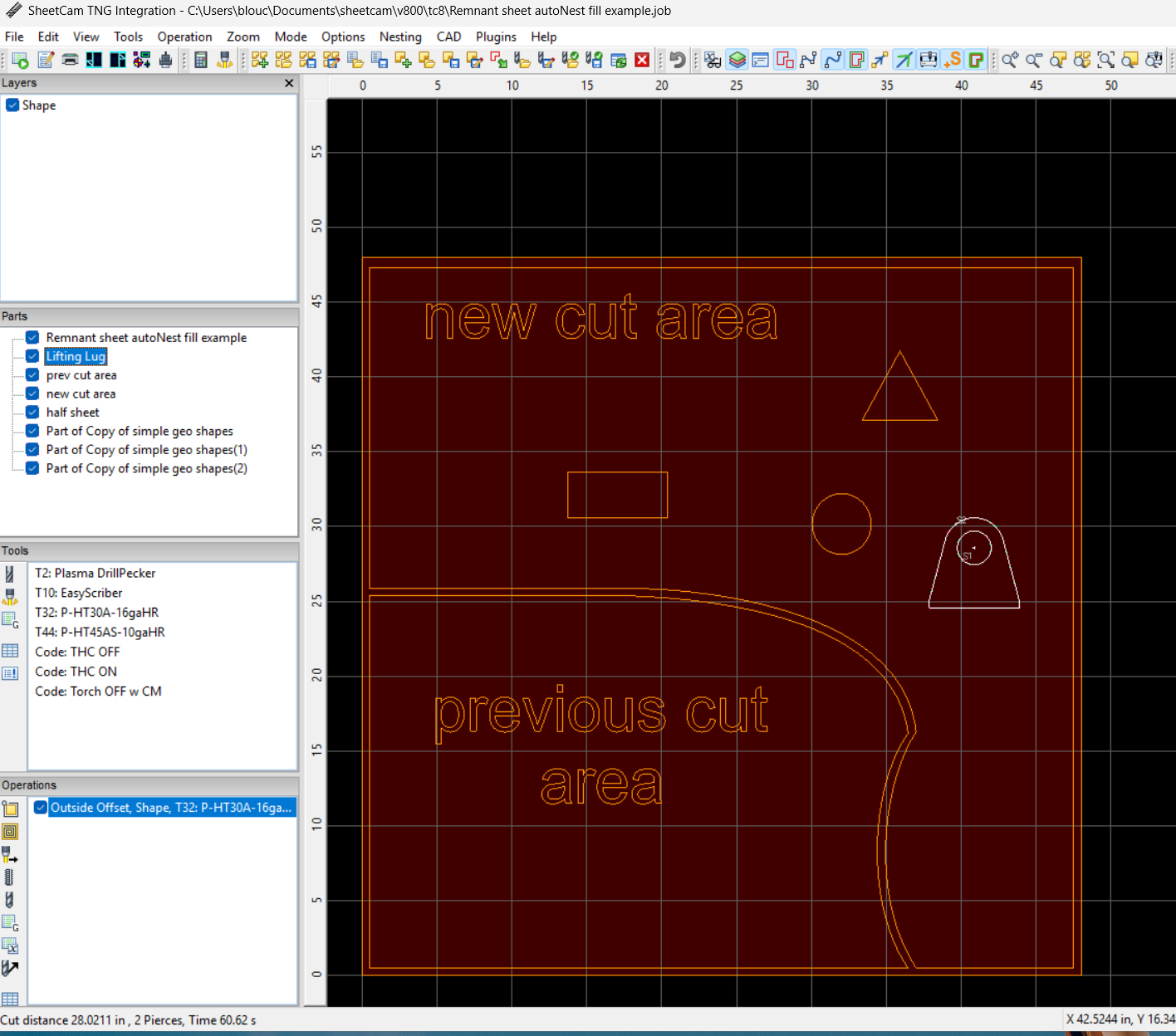The image size is (1176, 1036).
Task: Uncheck the half sheet part checkbox
Action: click(x=32, y=413)
